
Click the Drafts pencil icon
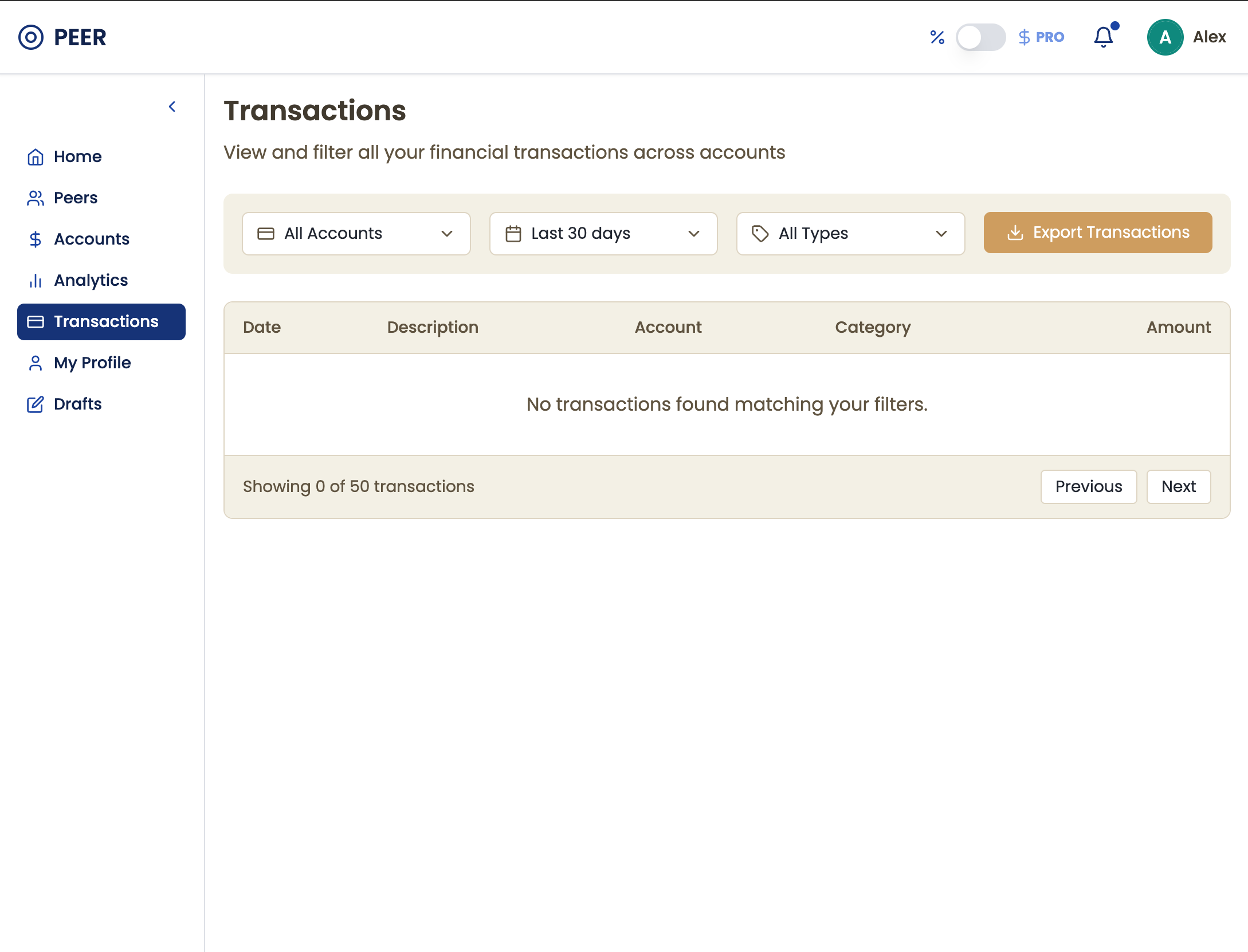tap(36, 404)
